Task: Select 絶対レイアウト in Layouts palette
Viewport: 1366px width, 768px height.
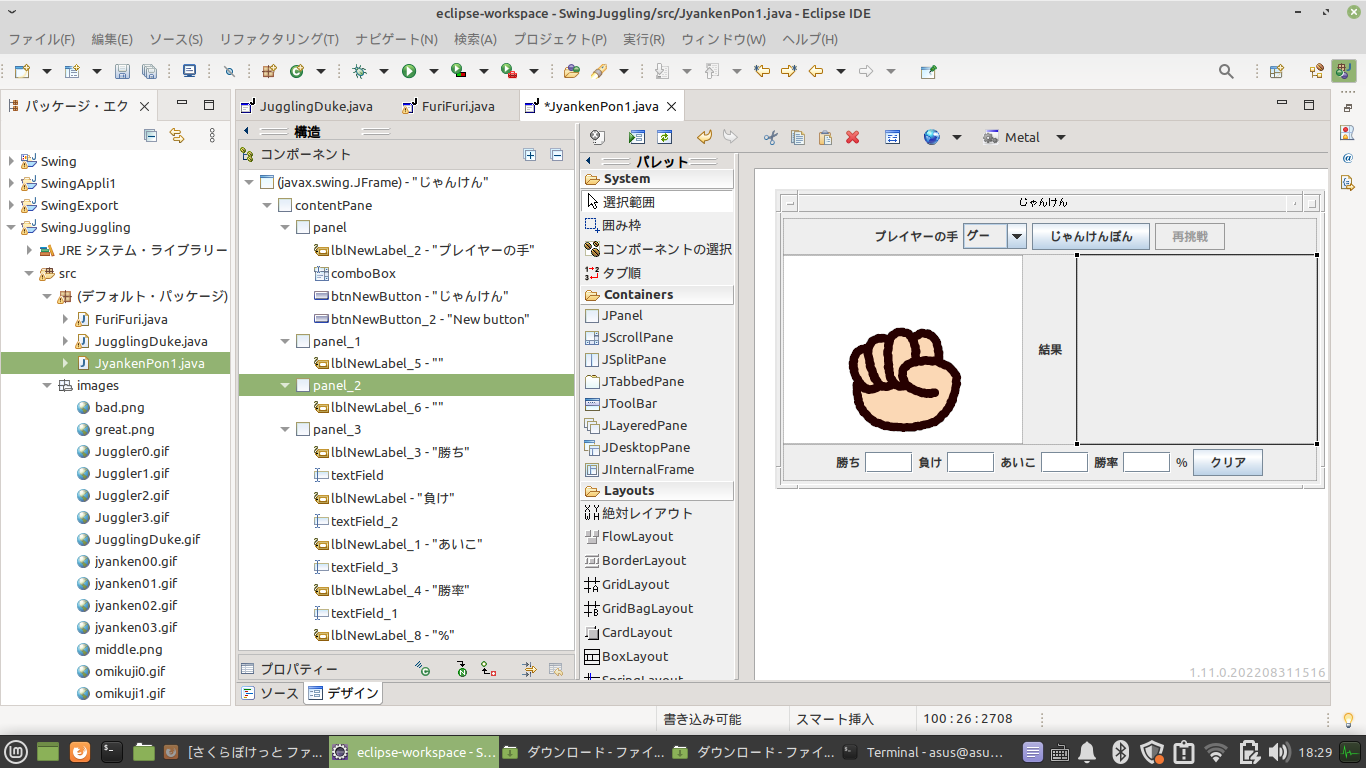Action: click(x=638, y=513)
